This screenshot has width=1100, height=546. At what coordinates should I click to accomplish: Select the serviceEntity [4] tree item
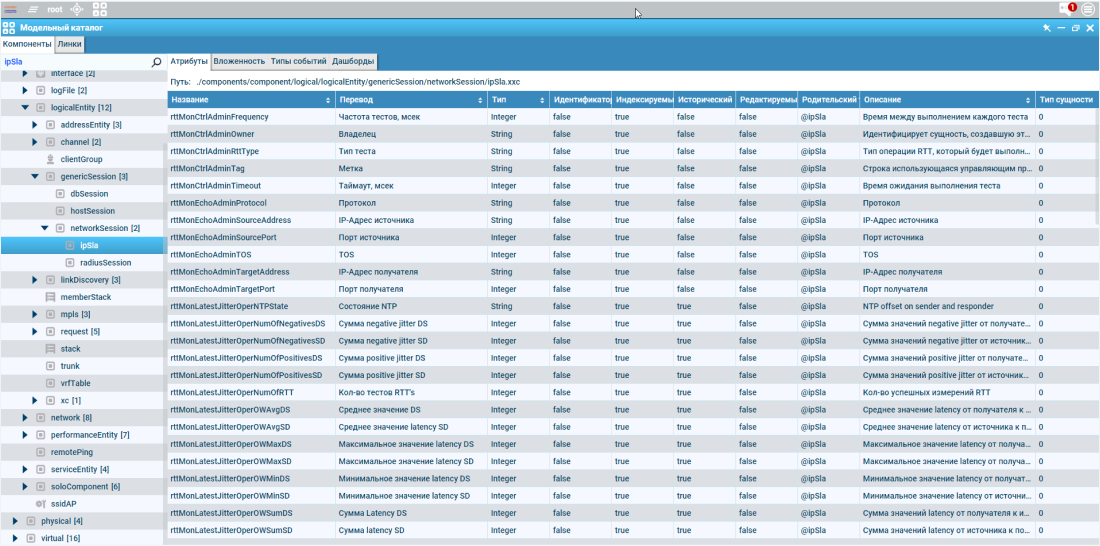click(80, 470)
